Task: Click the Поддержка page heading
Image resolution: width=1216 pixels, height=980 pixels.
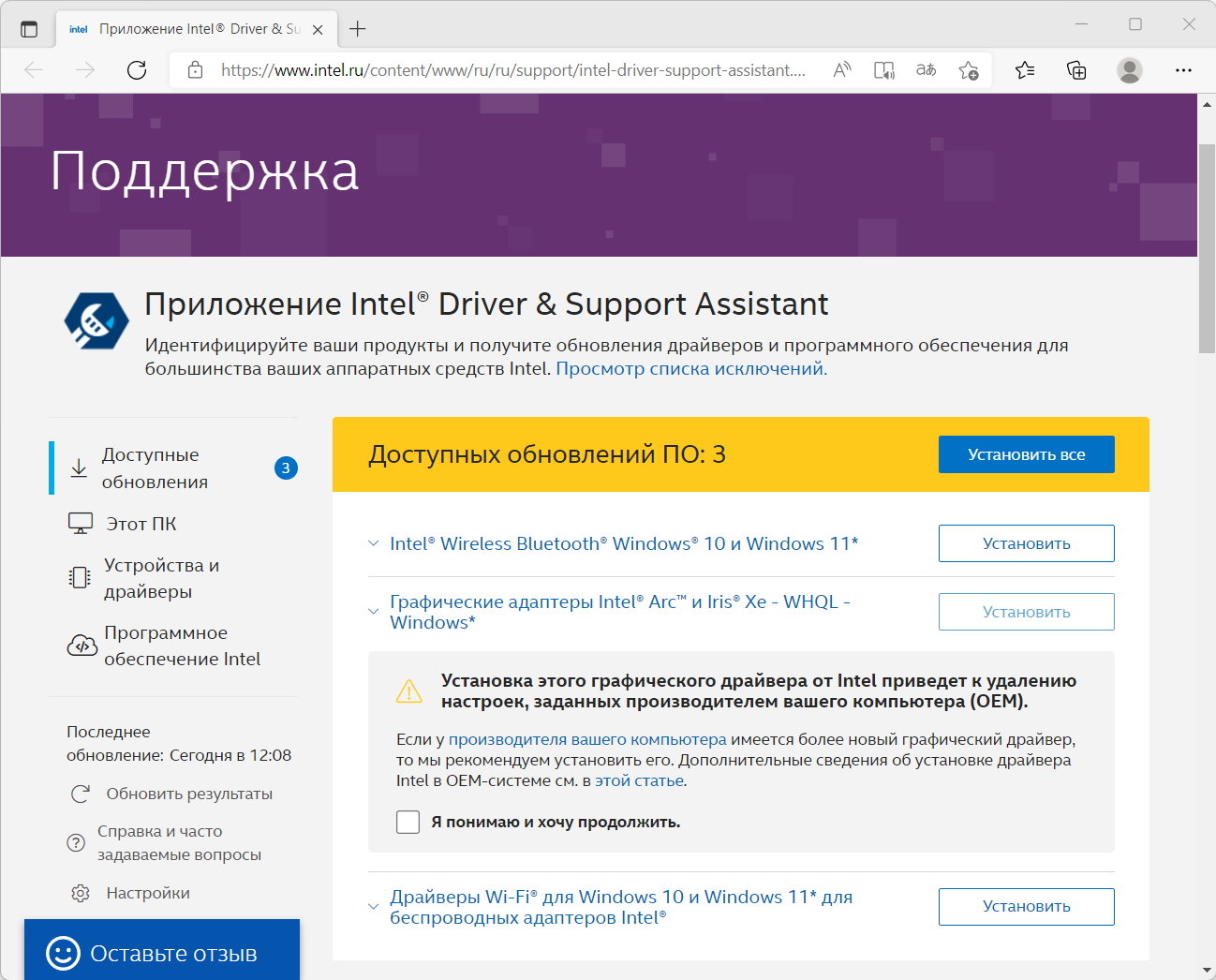Action: 204,171
